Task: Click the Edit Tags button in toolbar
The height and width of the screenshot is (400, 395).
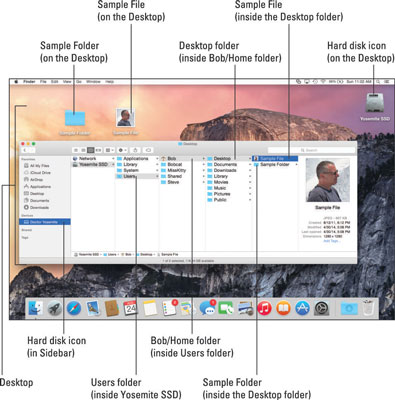Action: (x=148, y=150)
